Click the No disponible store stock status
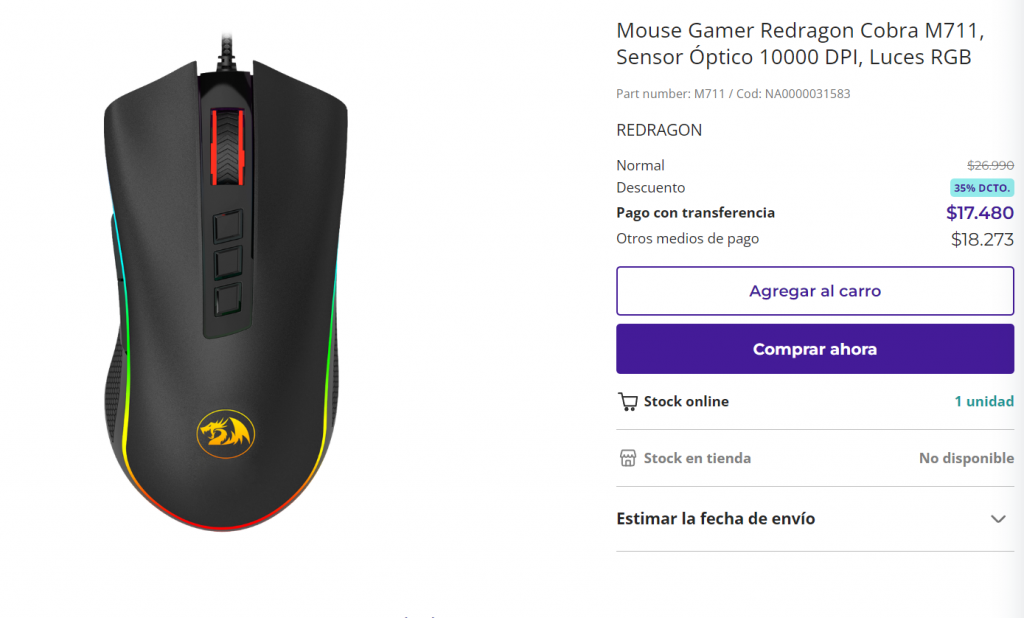The width and height of the screenshot is (1024, 618). pos(967,458)
